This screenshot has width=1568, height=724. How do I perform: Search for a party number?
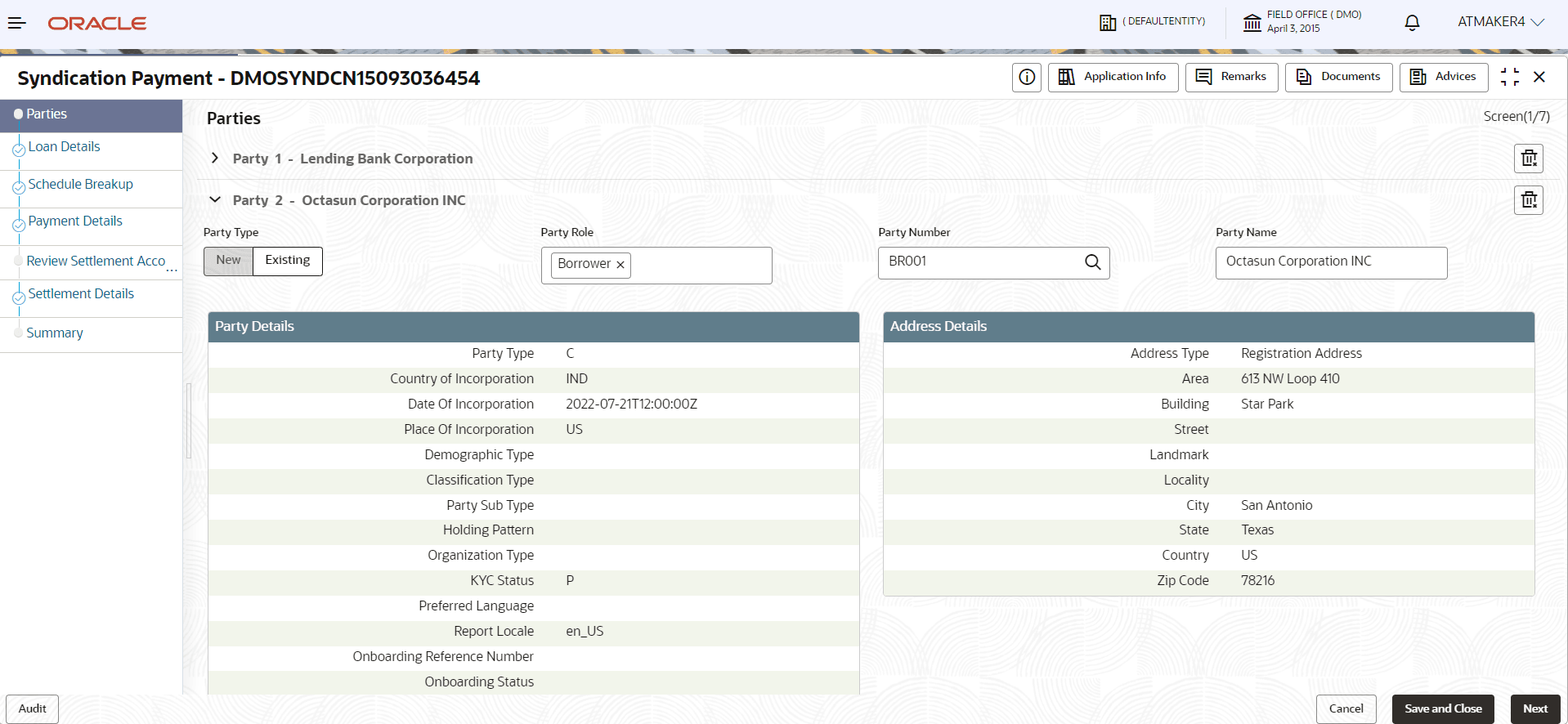pos(1093,262)
